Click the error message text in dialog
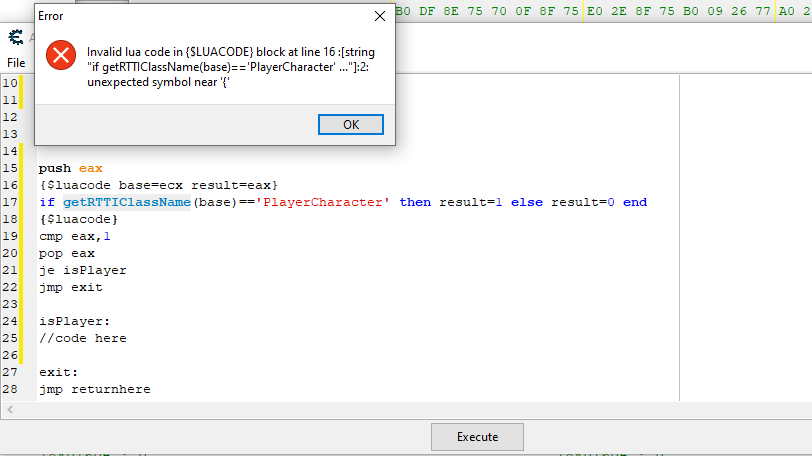 click(x=231, y=67)
